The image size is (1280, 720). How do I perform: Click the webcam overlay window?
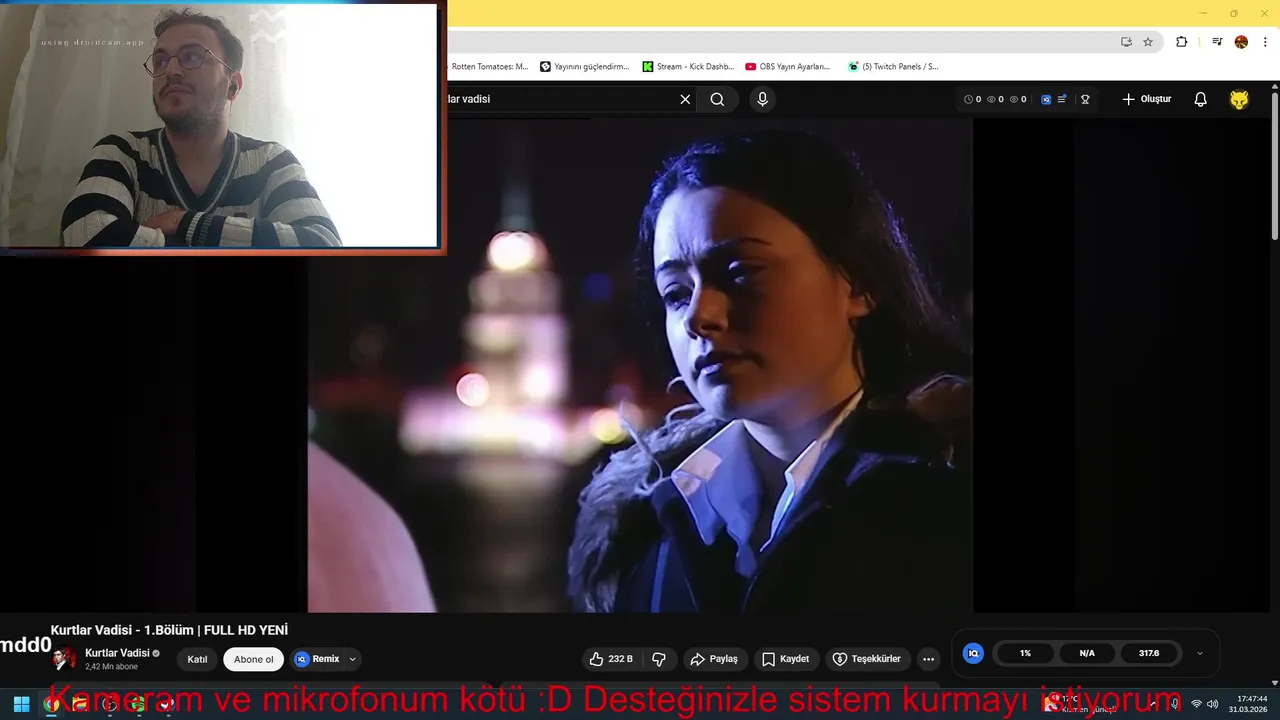221,125
